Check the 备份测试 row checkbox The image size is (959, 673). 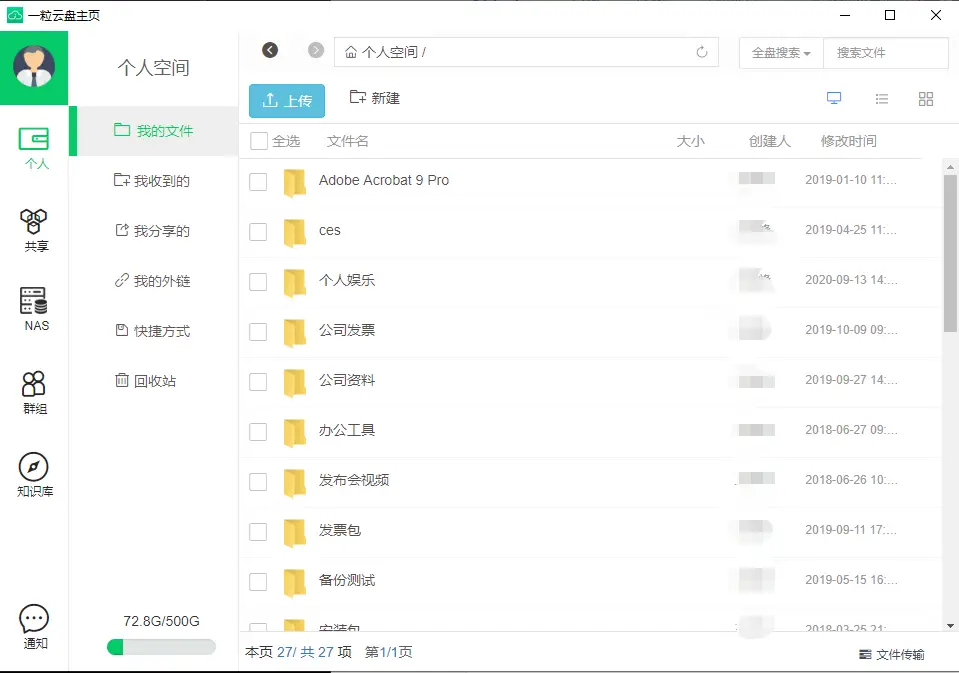(x=258, y=583)
